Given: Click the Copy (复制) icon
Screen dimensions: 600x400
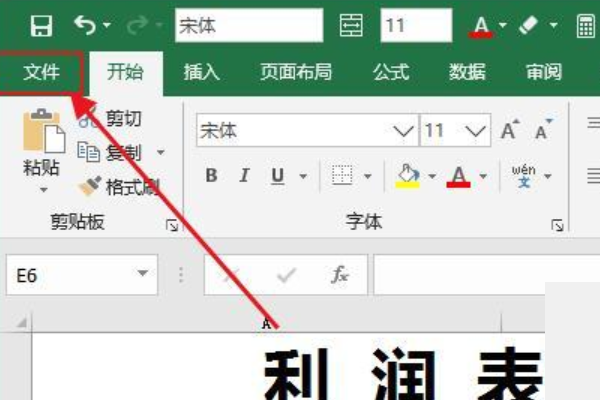Looking at the screenshot, I should click(x=88, y=152).
